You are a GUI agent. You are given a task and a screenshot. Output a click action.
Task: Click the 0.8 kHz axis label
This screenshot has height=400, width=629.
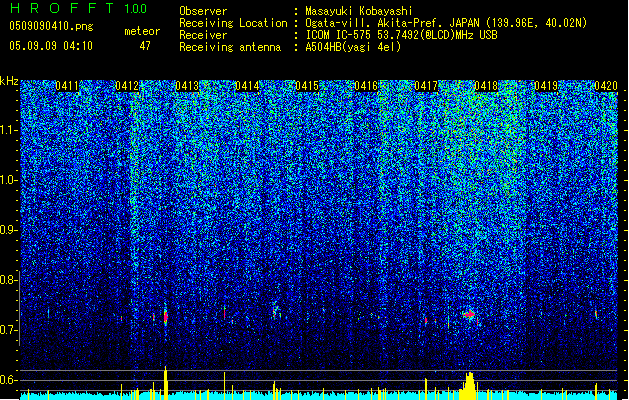8,280
